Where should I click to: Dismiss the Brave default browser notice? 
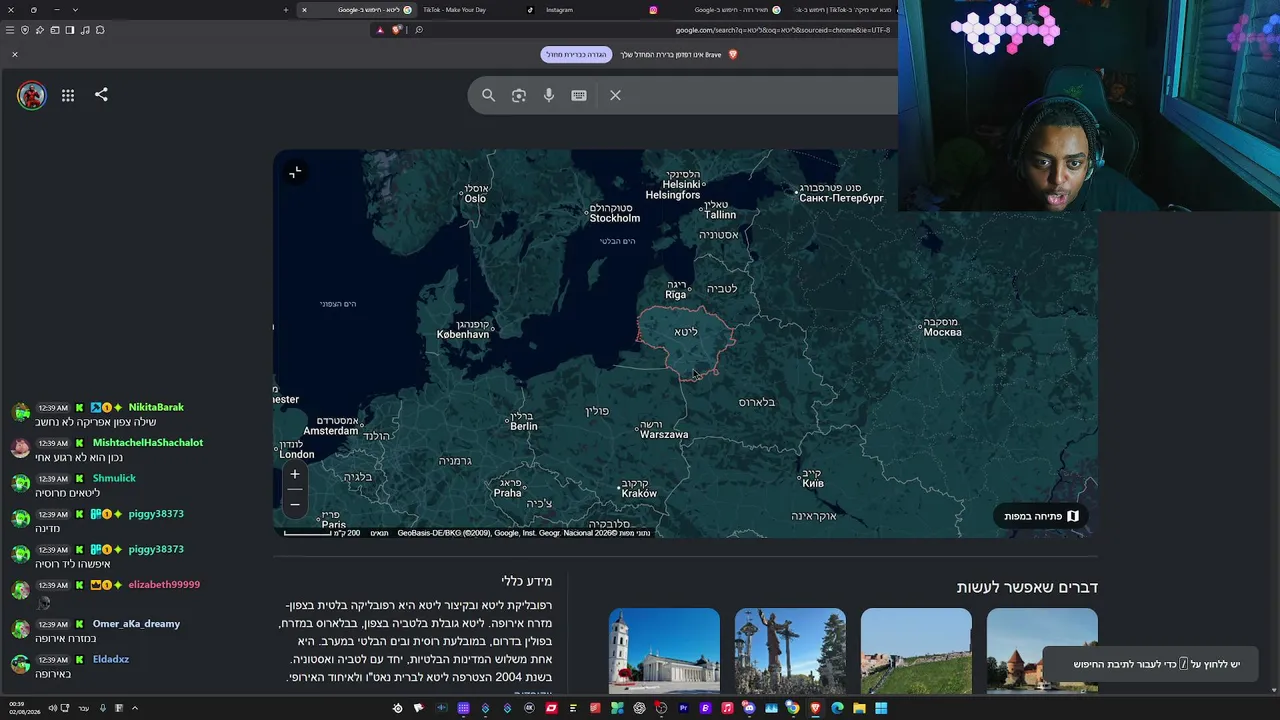15,54
